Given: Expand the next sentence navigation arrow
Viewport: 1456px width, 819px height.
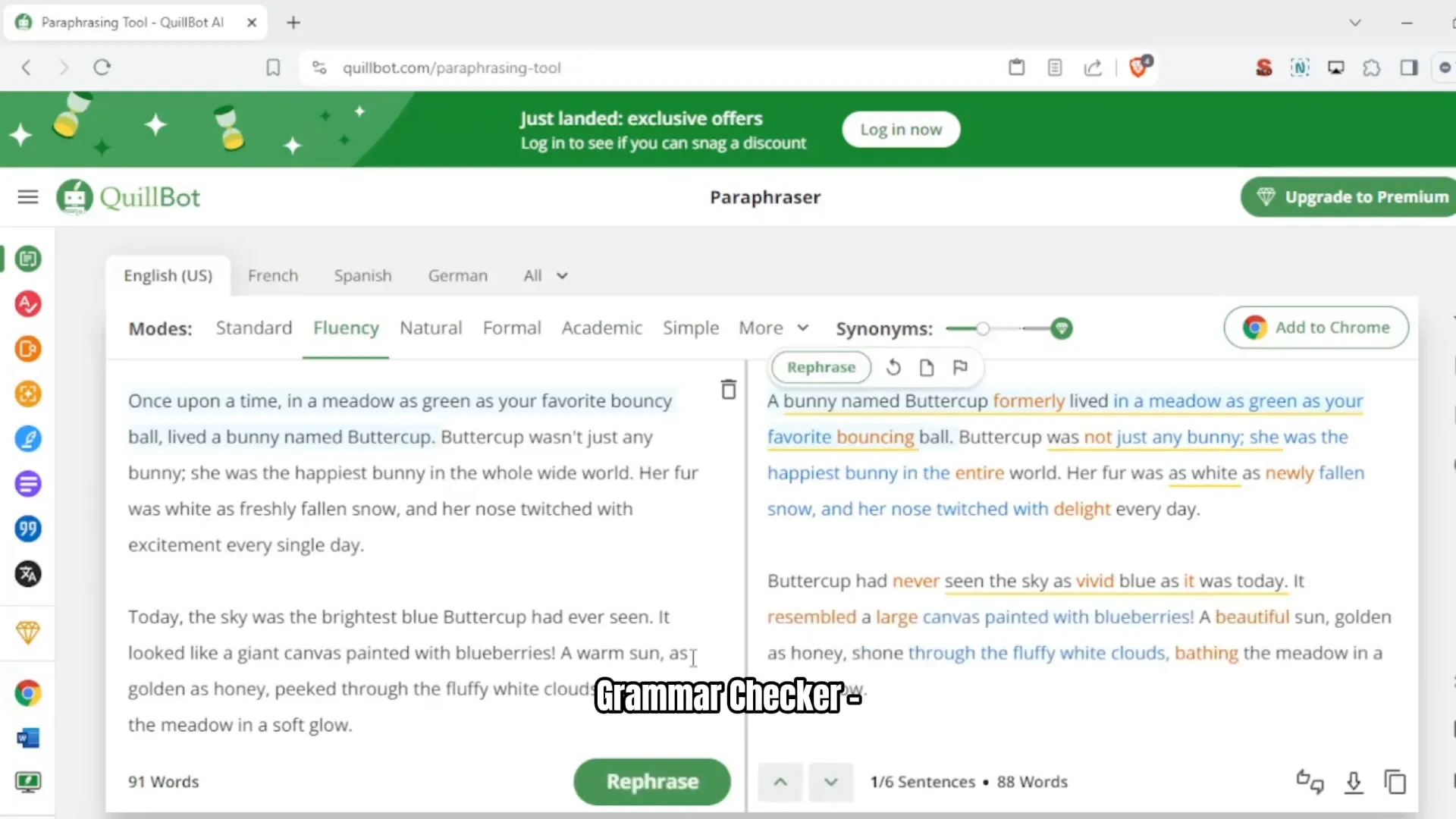Looking at the screenshot, I should 830,782.
